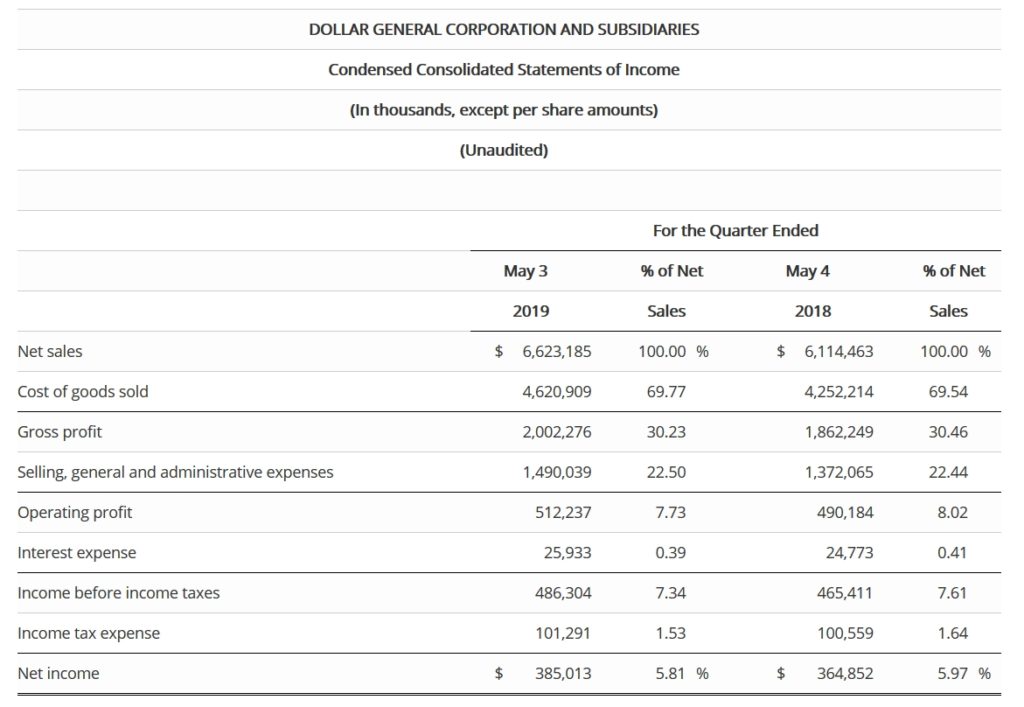Viewport: 1024px width, 707px height.
Task: Click the Income tax expense label
Action: pos(89,633)
